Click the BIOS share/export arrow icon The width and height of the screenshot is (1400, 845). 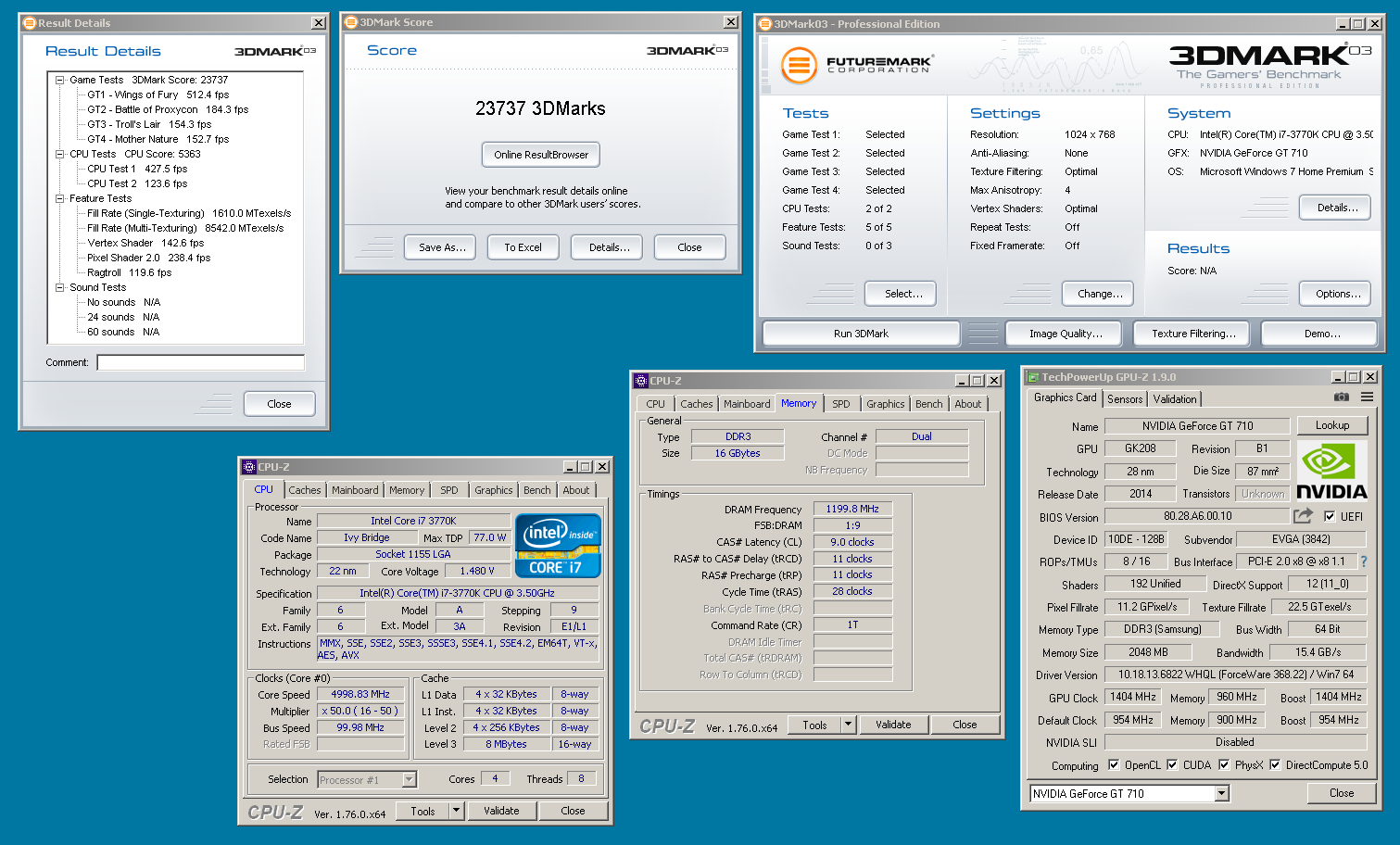pyautogui.click(x=1304, y=515)
